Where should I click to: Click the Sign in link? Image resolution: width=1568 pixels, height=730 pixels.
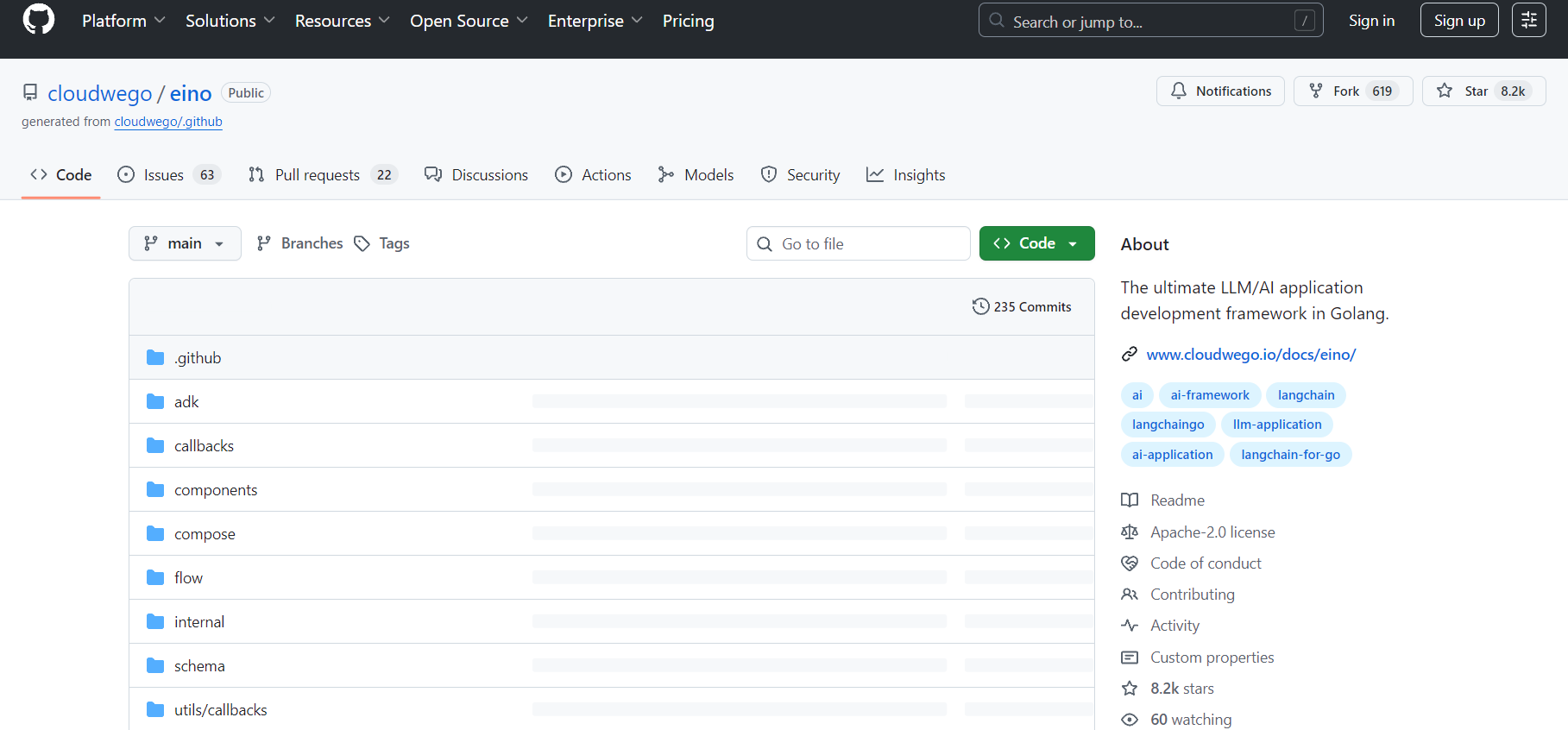click(x=1371, y=21)
